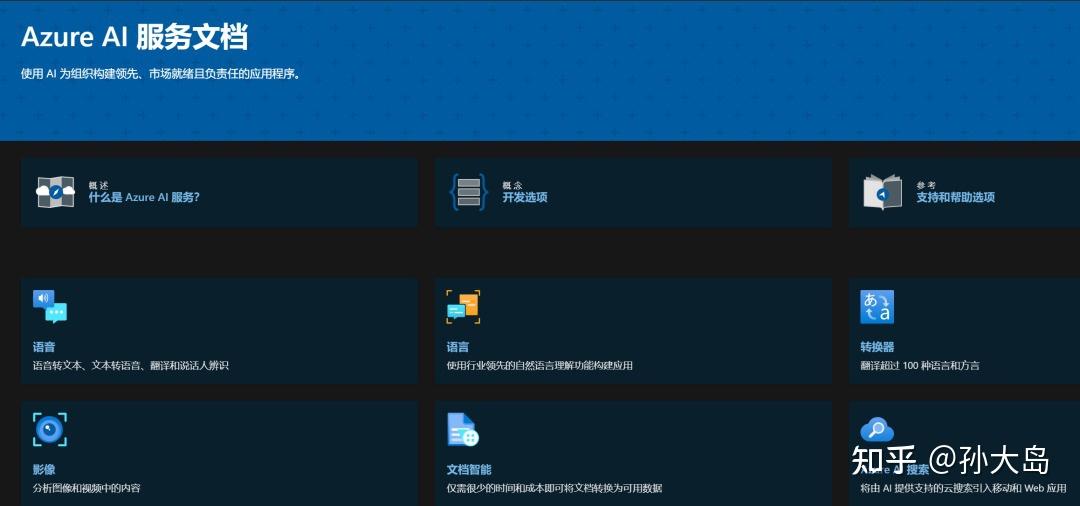
Task: Click the text 使用行业领先的自然语言理解功能构建应用
Action: (x=539, y=366)
